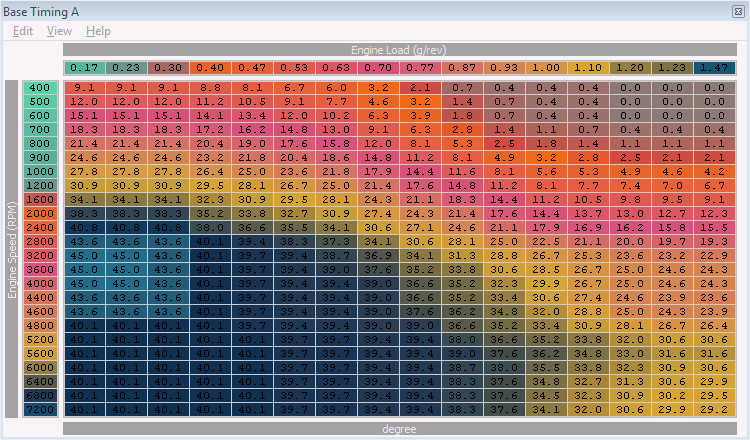Select the 1.23 engine load column header

(x=672, y=68)
